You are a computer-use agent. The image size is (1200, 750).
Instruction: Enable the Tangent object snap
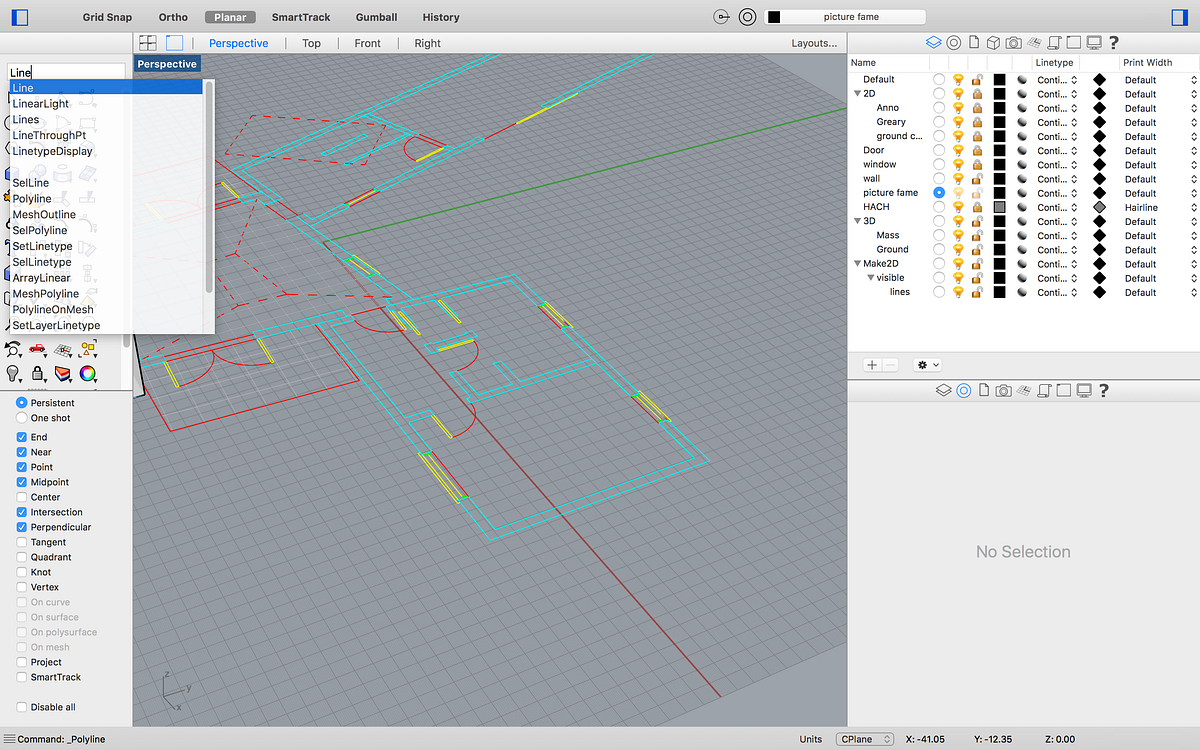tap(23, 542)
